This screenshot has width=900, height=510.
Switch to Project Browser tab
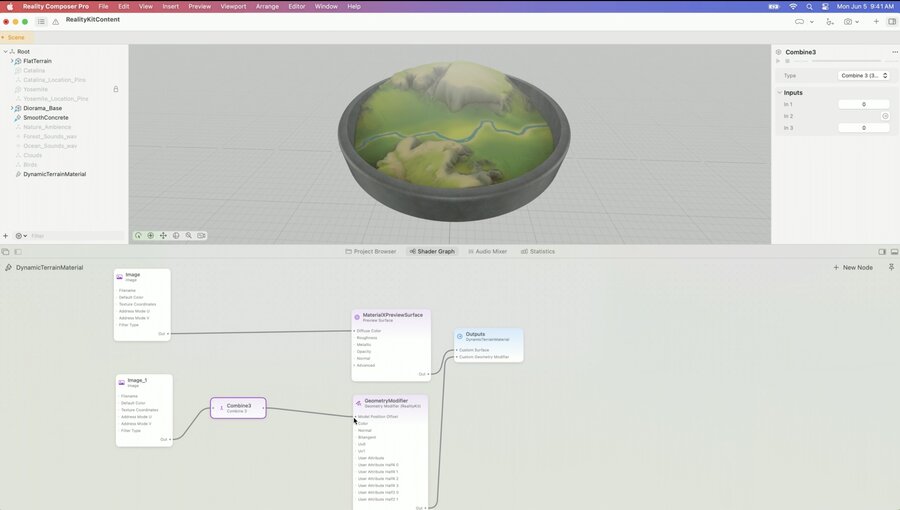pos(371,251)
